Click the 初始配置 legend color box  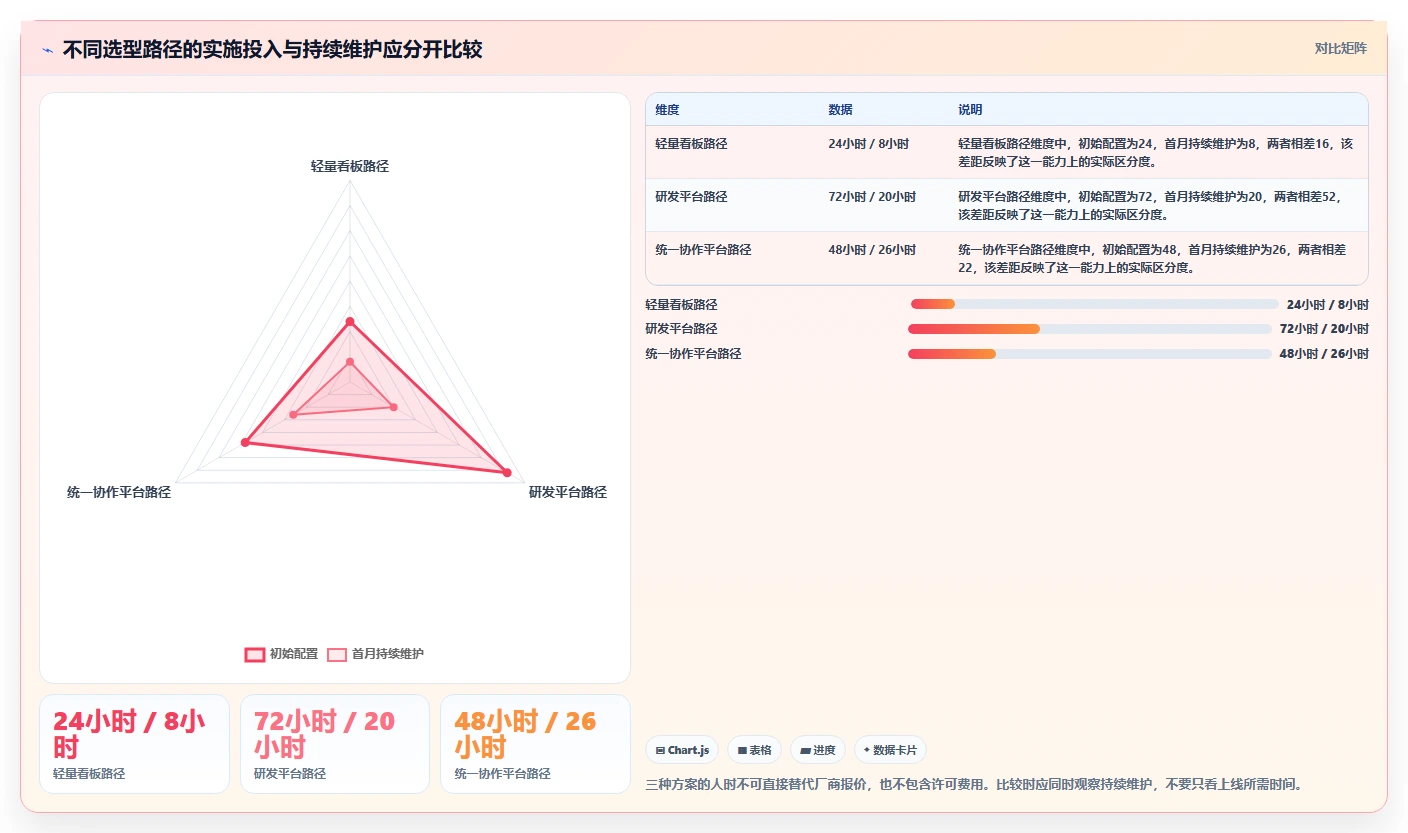[255, 654]
